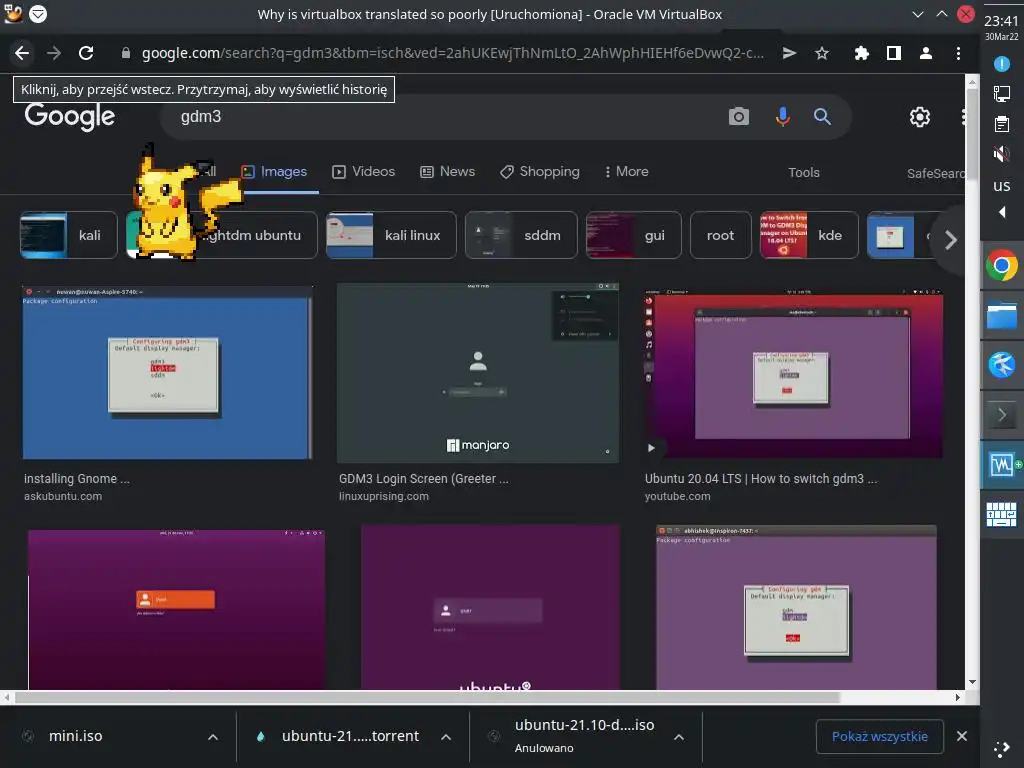Go back with the browser back arrow
The image size is (1024, 768).
click(22, 53)
